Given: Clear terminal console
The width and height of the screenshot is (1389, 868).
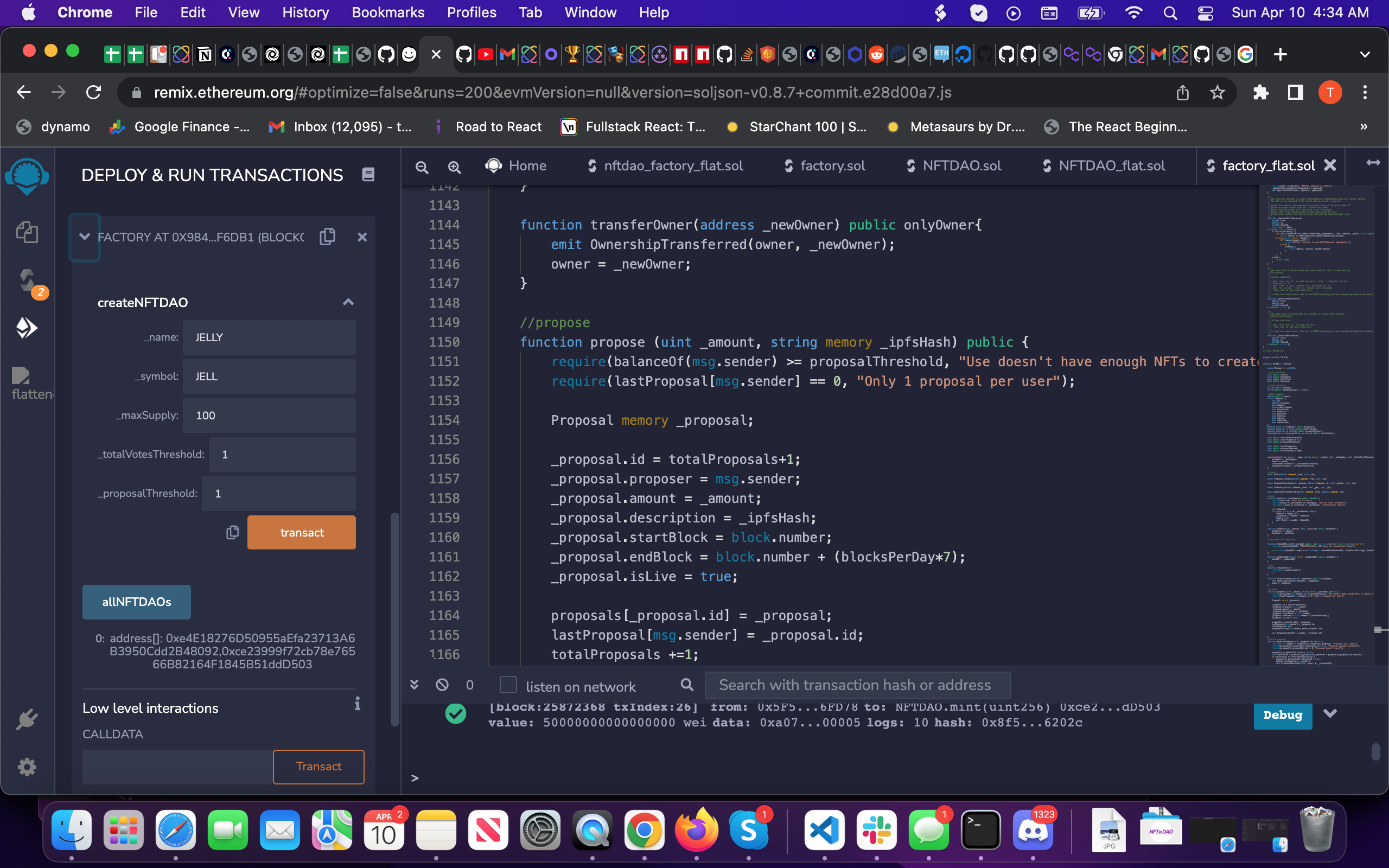Looking at the screenshot, I should point(442,684).
